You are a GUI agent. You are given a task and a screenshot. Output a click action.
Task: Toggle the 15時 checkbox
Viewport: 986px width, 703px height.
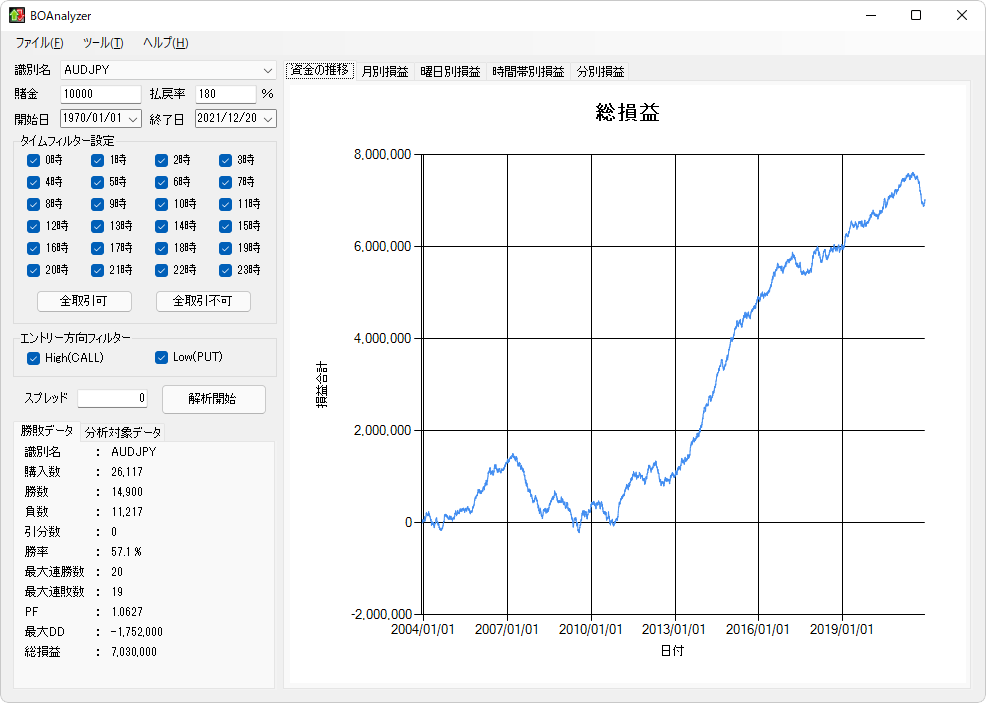click(x=226, y=226)
